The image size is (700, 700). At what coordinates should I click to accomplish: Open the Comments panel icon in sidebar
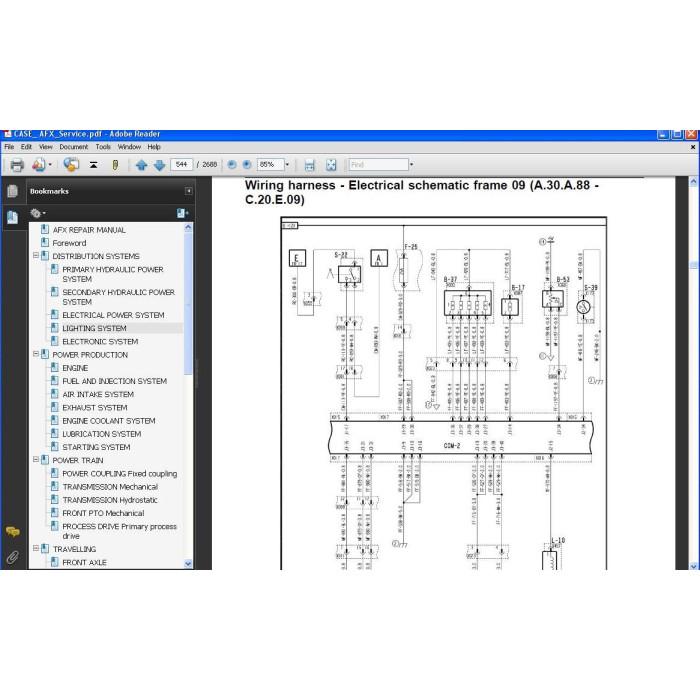(x=12, y=531)
